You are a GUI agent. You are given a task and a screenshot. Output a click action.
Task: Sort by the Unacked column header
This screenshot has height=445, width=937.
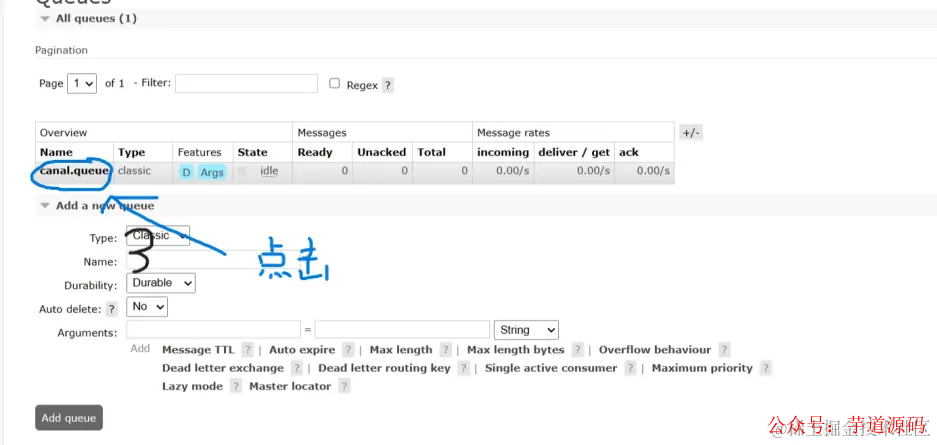[382, 152]
